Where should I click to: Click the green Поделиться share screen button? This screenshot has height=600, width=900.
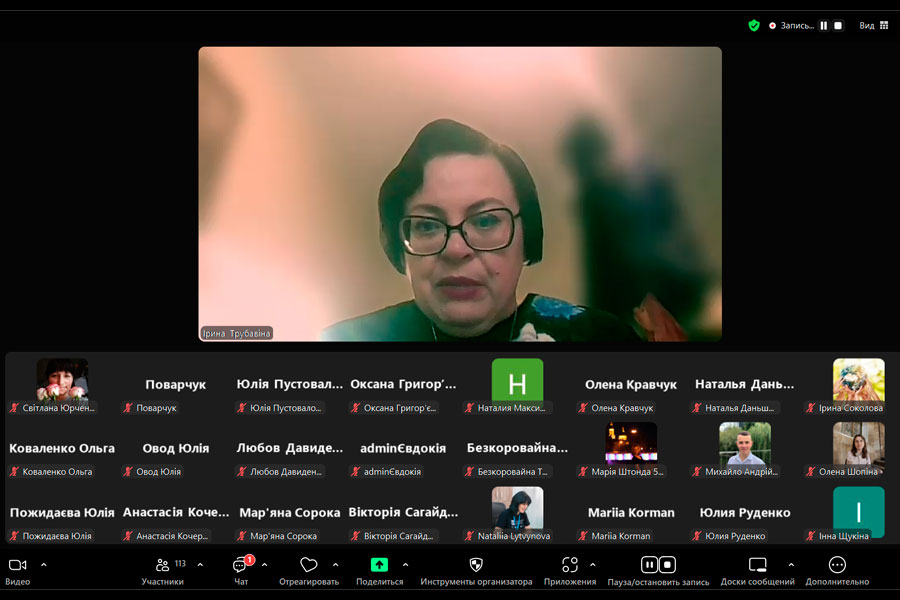pyautogui.click(x=379, y=565)
